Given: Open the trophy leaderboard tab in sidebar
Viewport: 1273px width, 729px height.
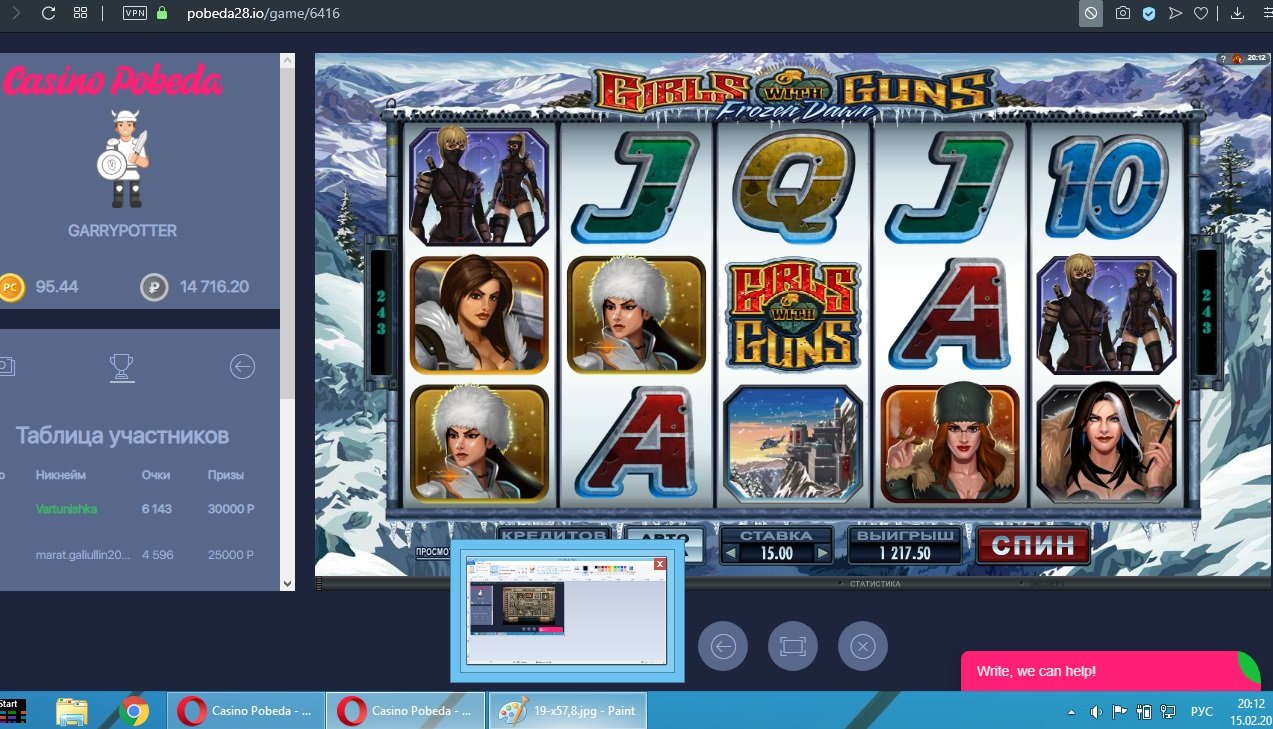Looking at the screenshot, I should [x=122, y=367].
